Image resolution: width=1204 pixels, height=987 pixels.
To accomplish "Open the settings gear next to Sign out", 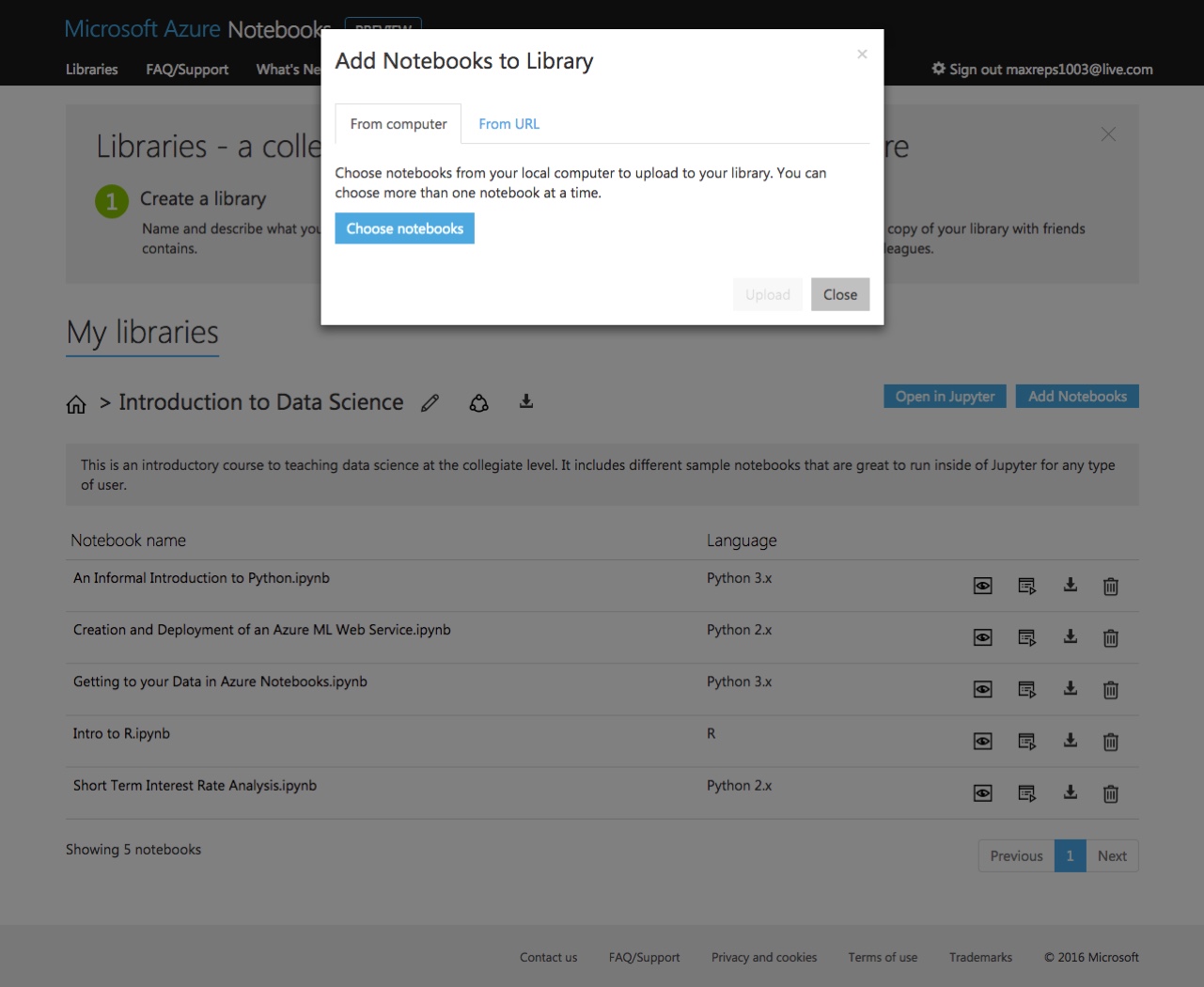I will click(x=938, y=69).
